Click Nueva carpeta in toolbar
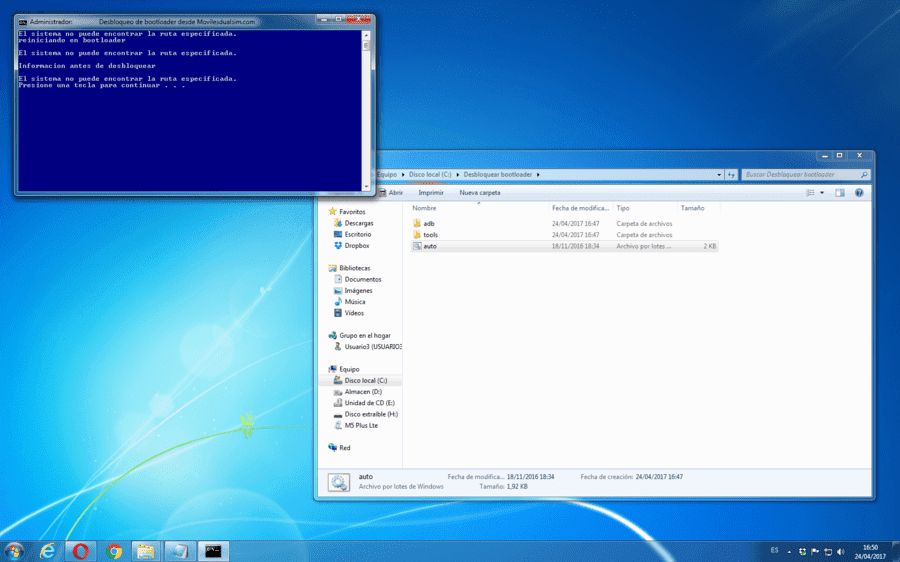This screenshot has width=900, height=562. [x=480, y=193]
